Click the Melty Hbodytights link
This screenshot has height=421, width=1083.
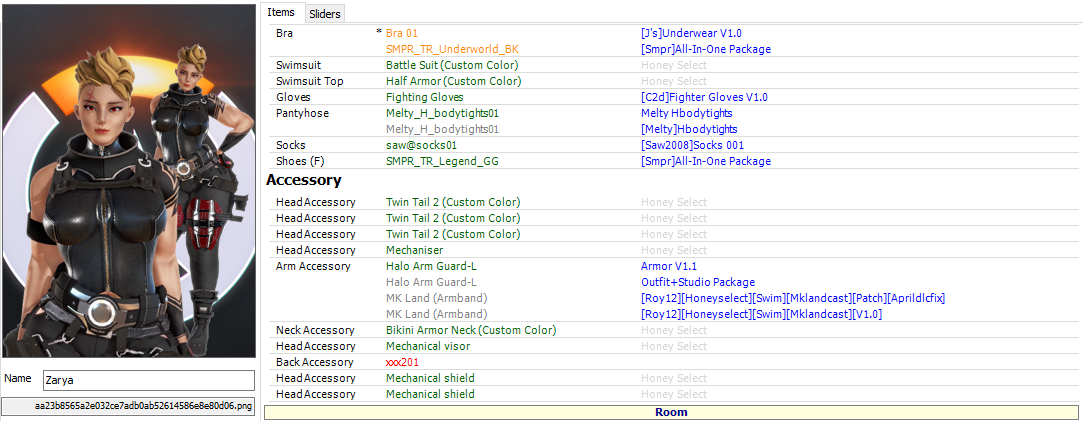[x=687, y=113]
